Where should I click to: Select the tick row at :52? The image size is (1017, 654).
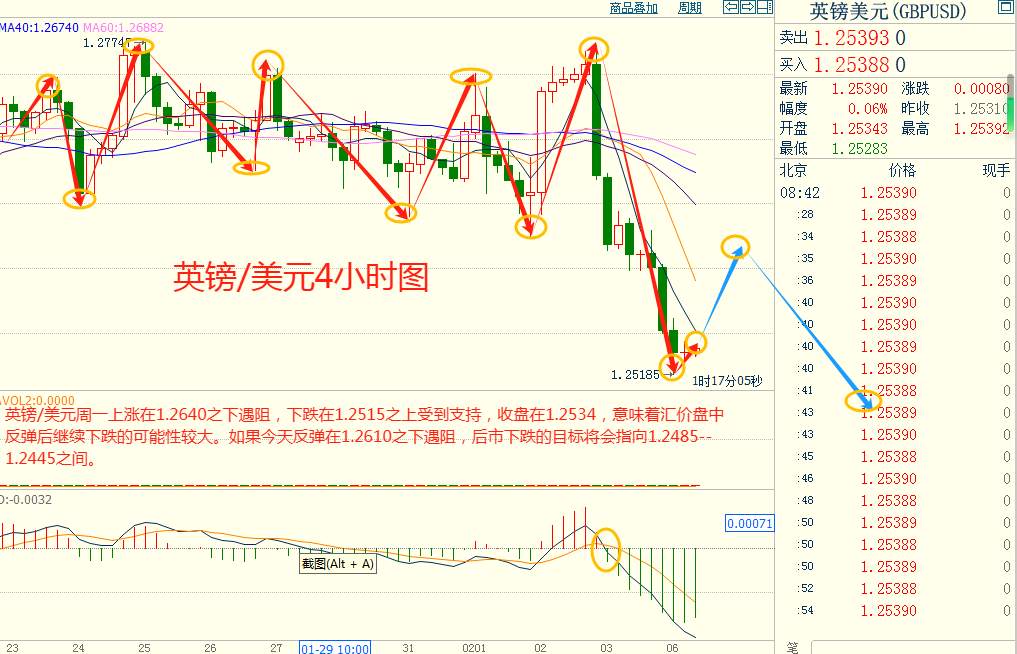pos(895,588)
